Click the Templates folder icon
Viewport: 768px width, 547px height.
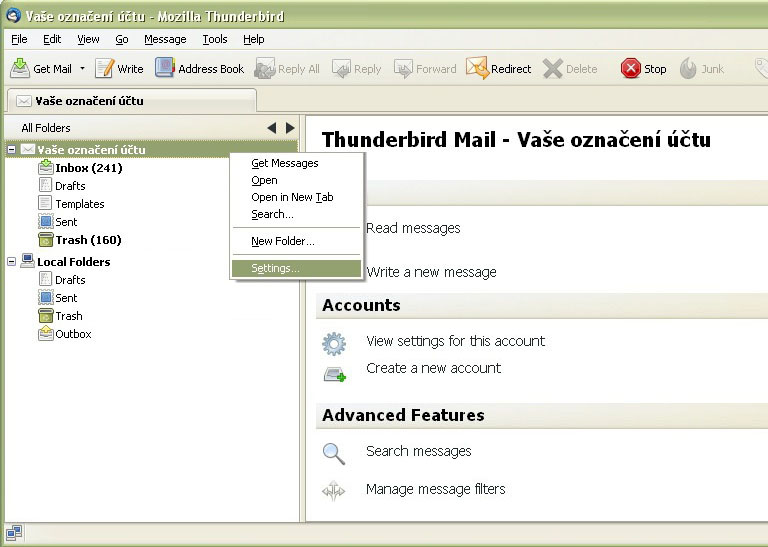(45, 203)
